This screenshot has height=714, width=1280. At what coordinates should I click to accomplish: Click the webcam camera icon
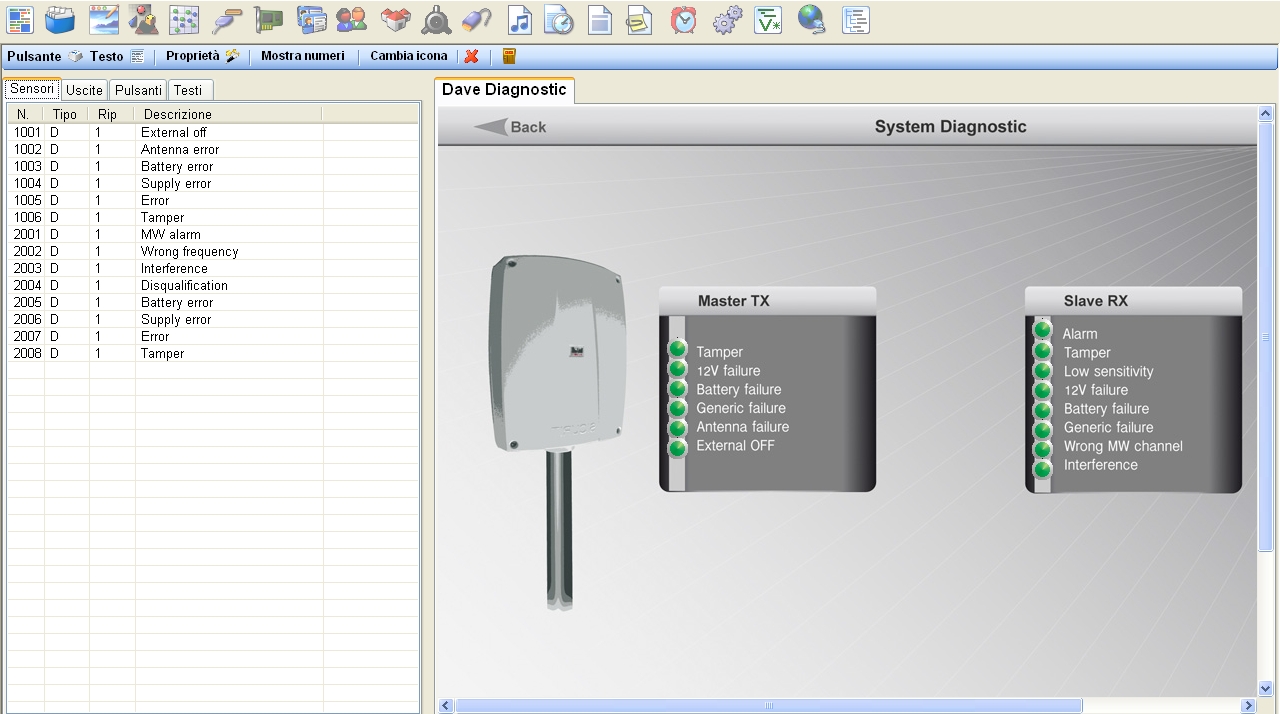point(436,20)
